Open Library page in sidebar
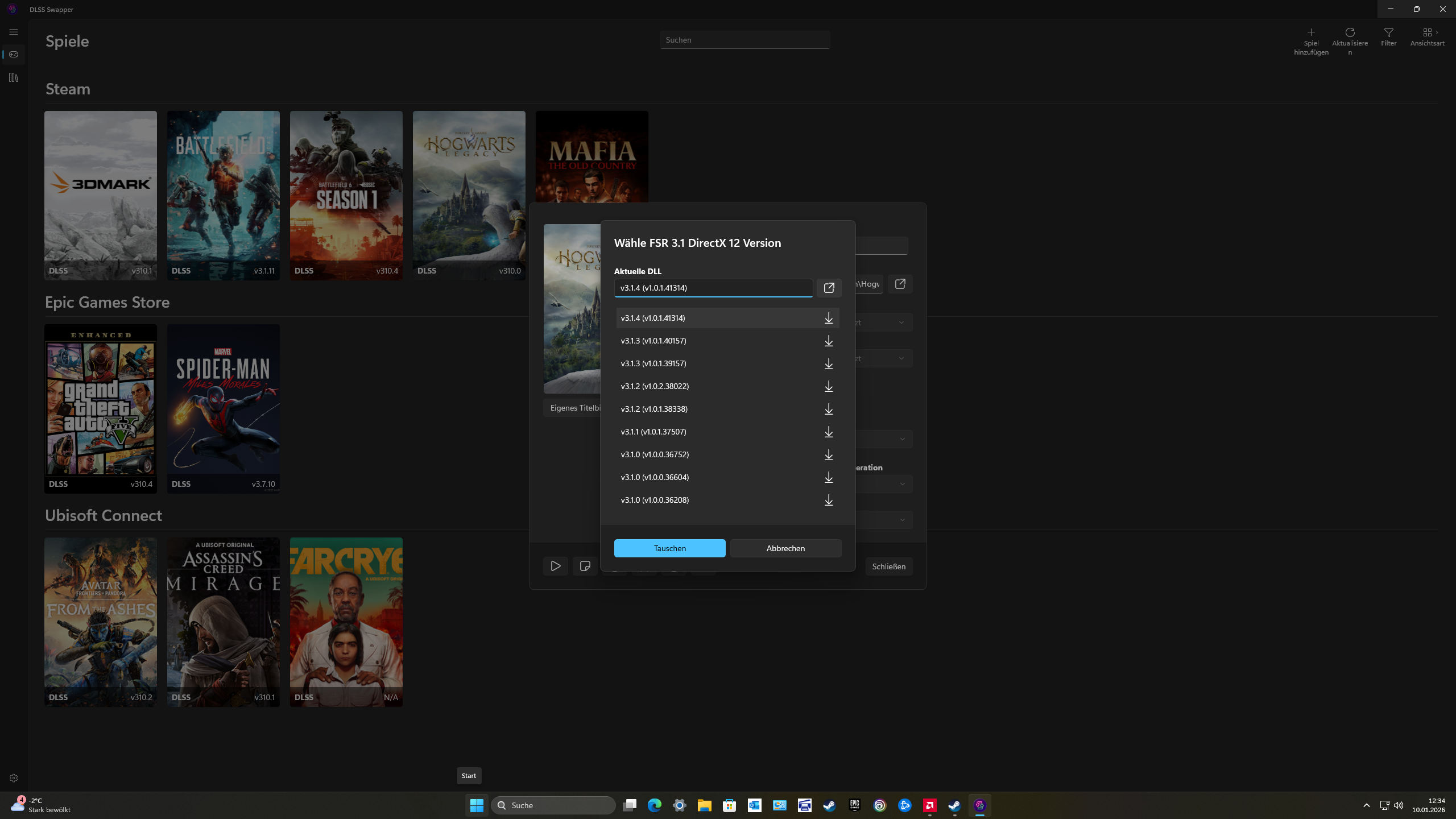 [14, 77]
